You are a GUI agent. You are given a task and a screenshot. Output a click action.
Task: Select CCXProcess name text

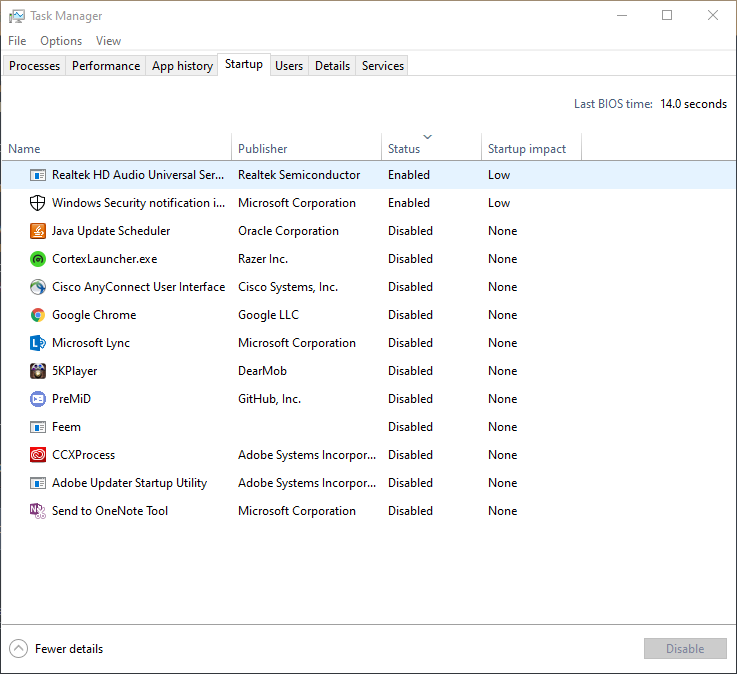84,455
